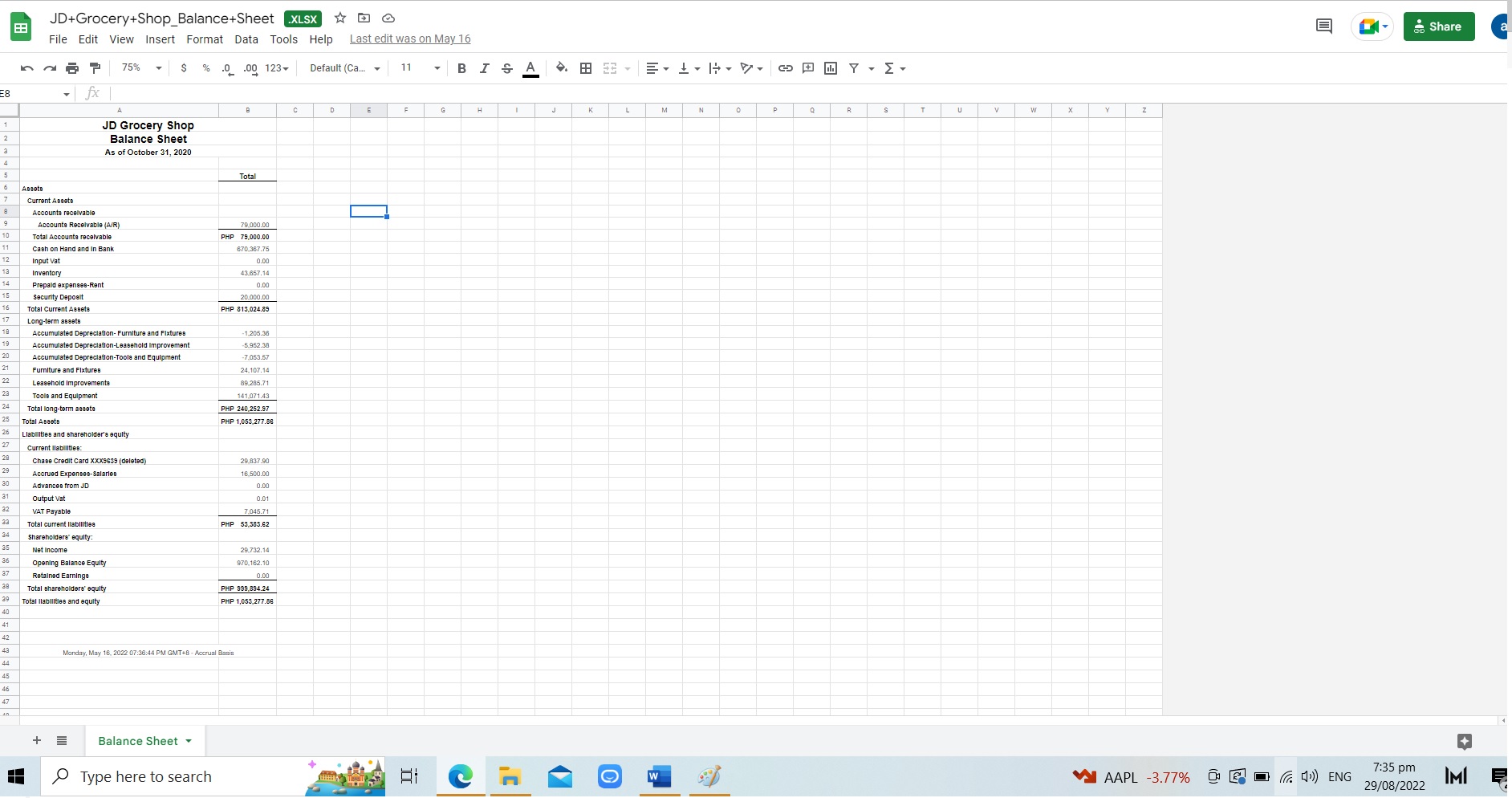
Task: Open the 123 more formats dropdown
Action: (x=277, y=68)
